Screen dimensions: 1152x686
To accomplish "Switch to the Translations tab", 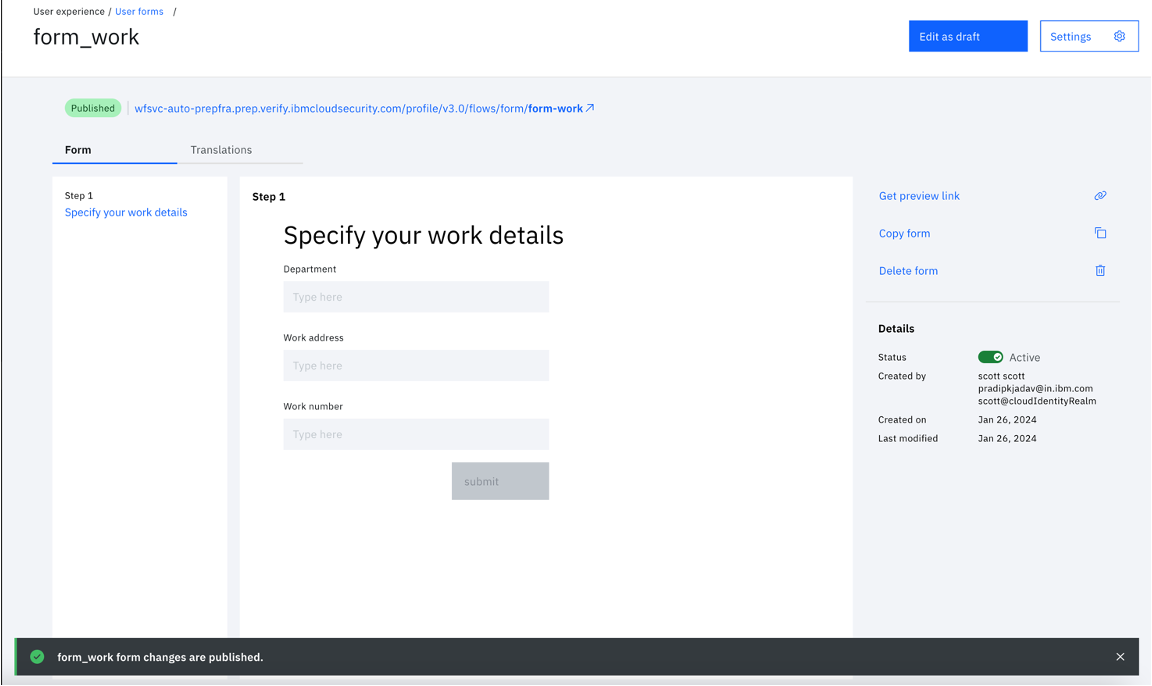I will 221,150.
